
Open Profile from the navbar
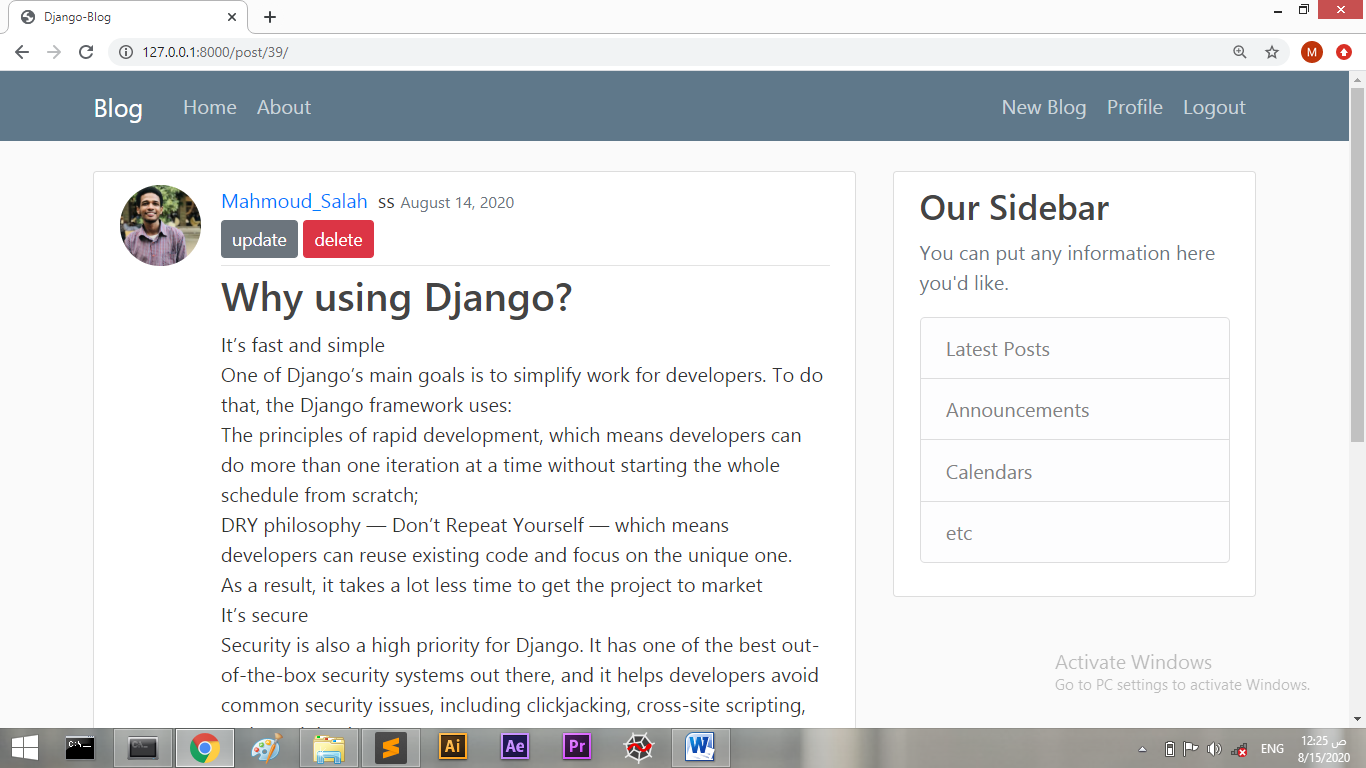click(1135, 107)
